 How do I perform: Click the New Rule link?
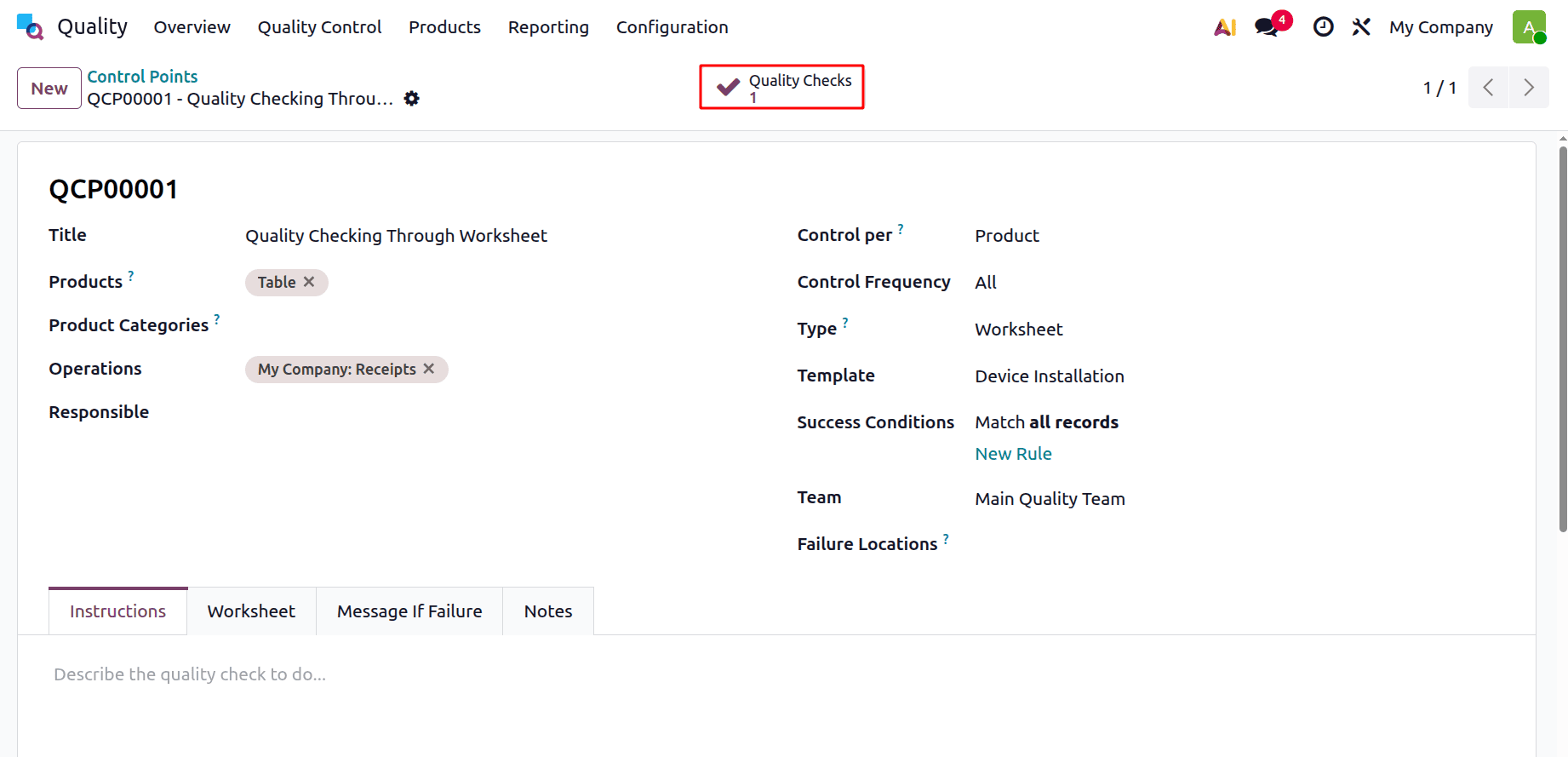point(1013,454)
